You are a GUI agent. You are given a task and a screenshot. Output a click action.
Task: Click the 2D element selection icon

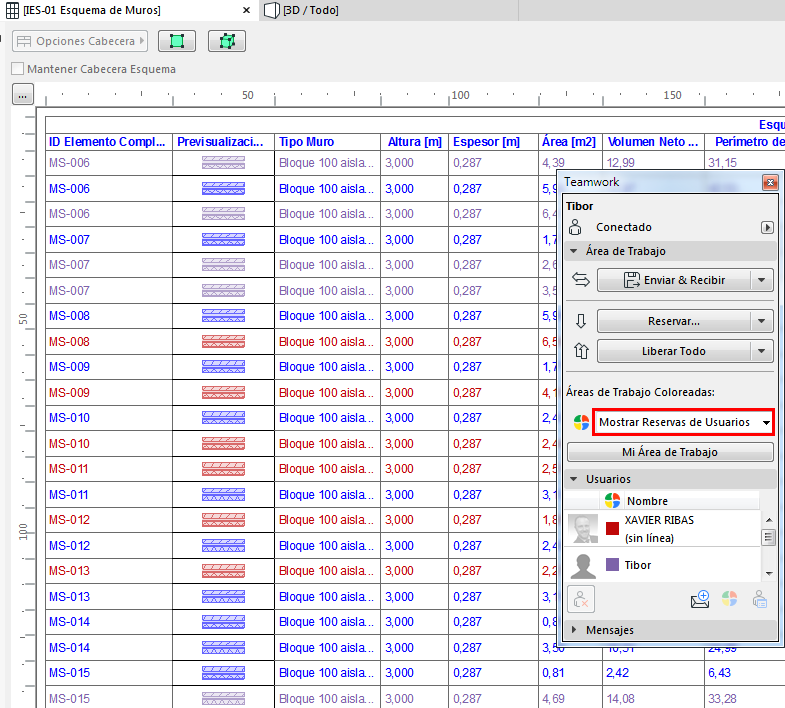[x=177, y=41]
